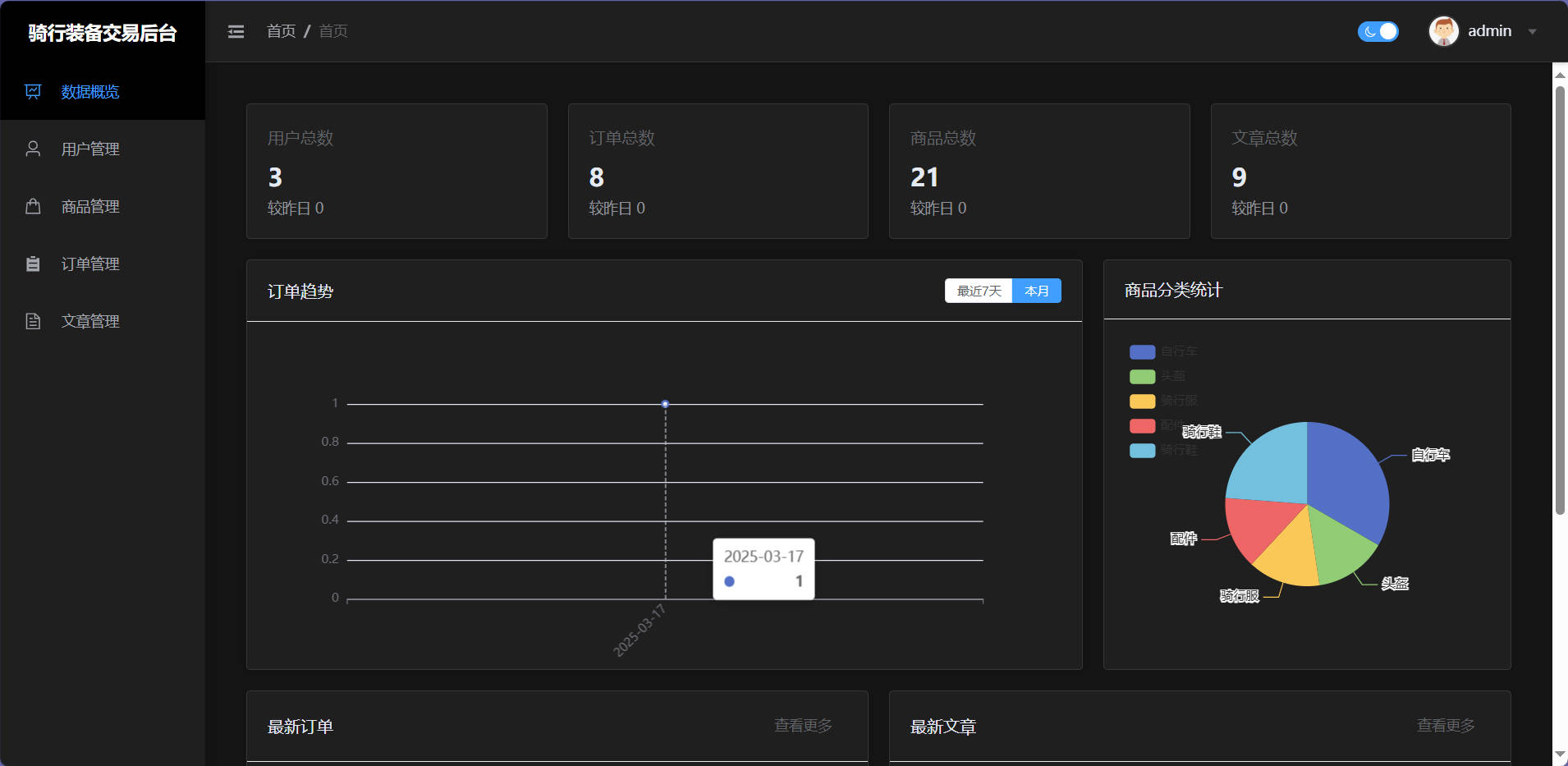Select the 本月 order trend range

click(1037, 291)
